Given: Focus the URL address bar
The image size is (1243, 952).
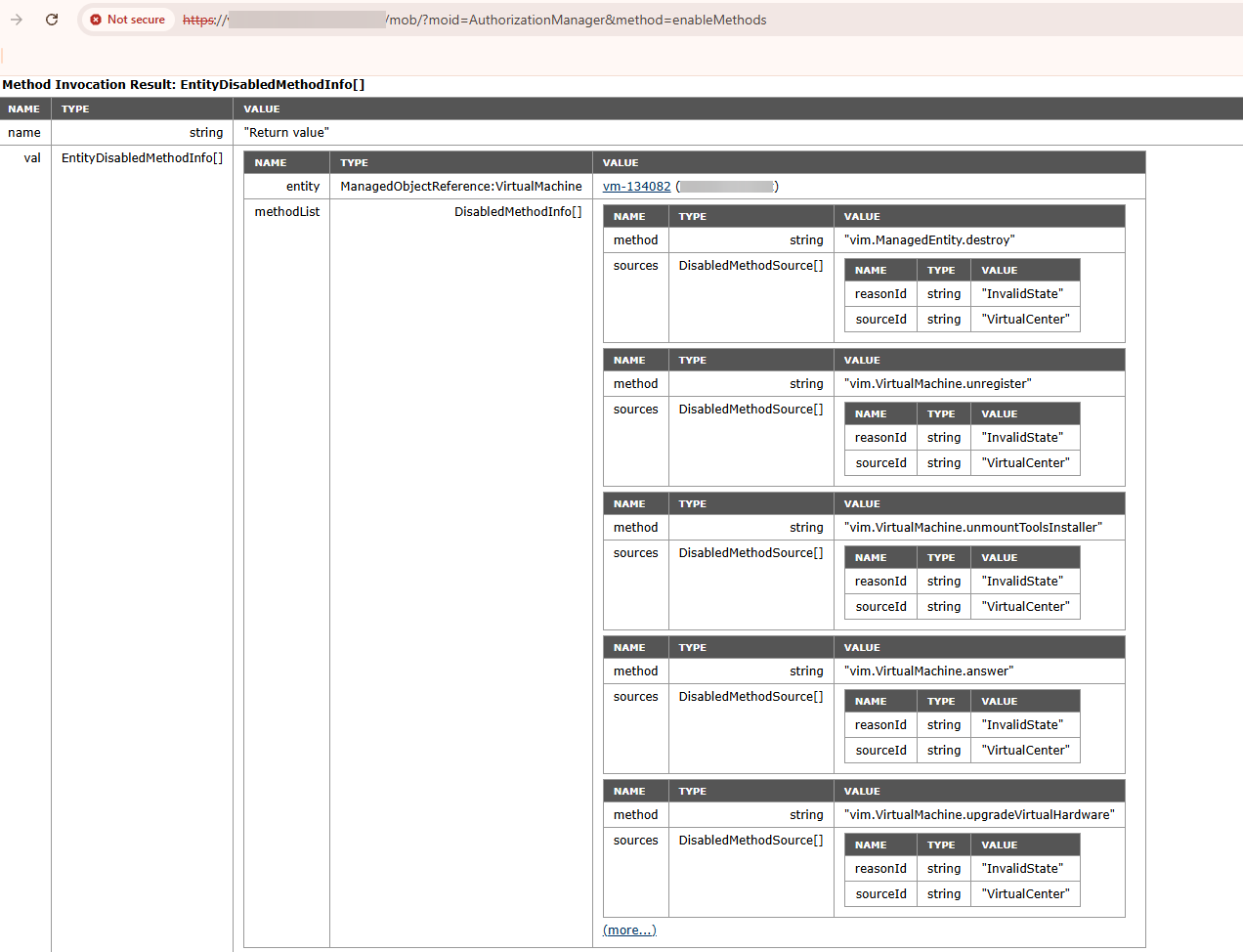Looking at the screenshot, I should (586, 20).
